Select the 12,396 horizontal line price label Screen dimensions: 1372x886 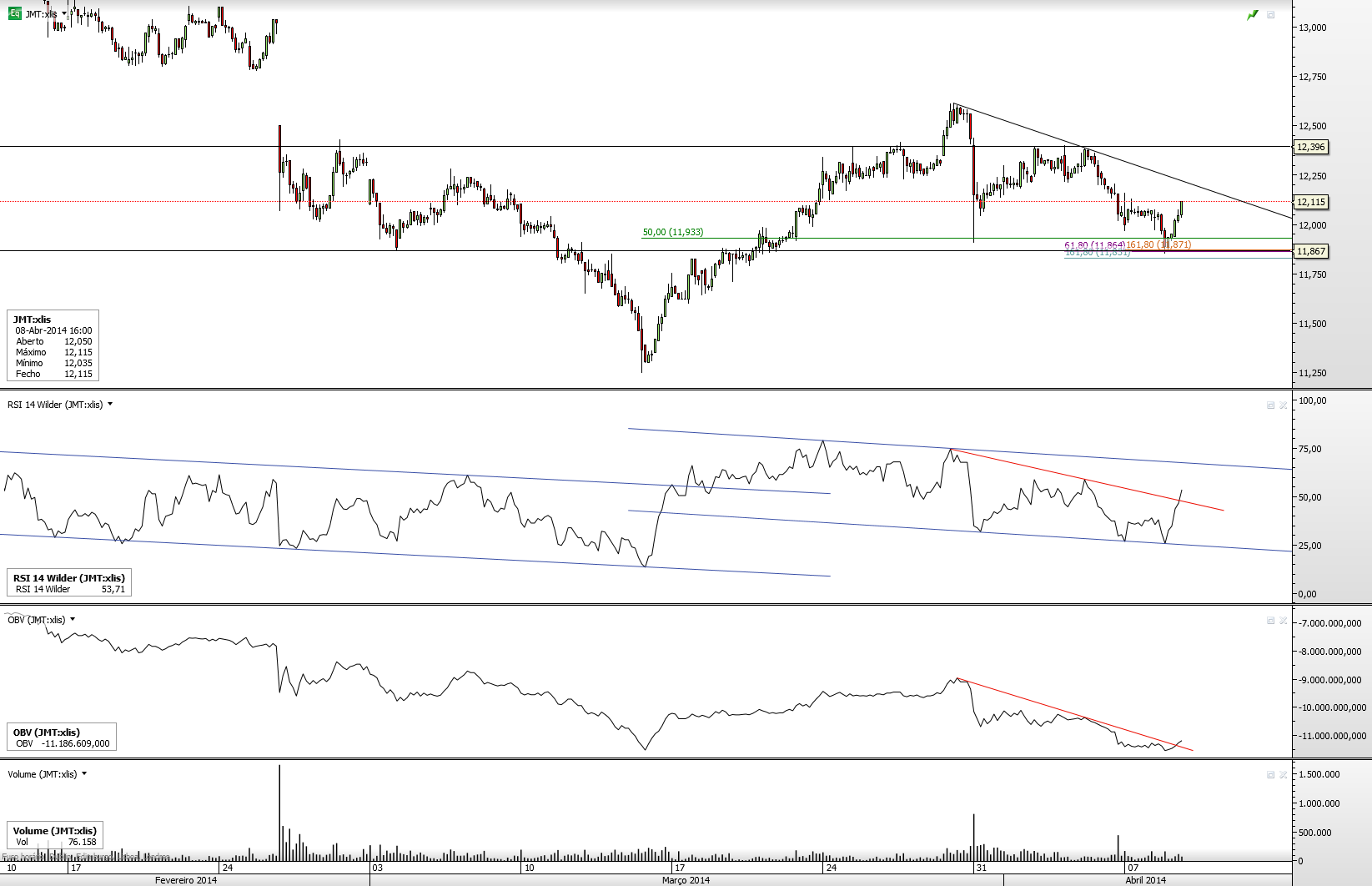tap(1310, 147)
